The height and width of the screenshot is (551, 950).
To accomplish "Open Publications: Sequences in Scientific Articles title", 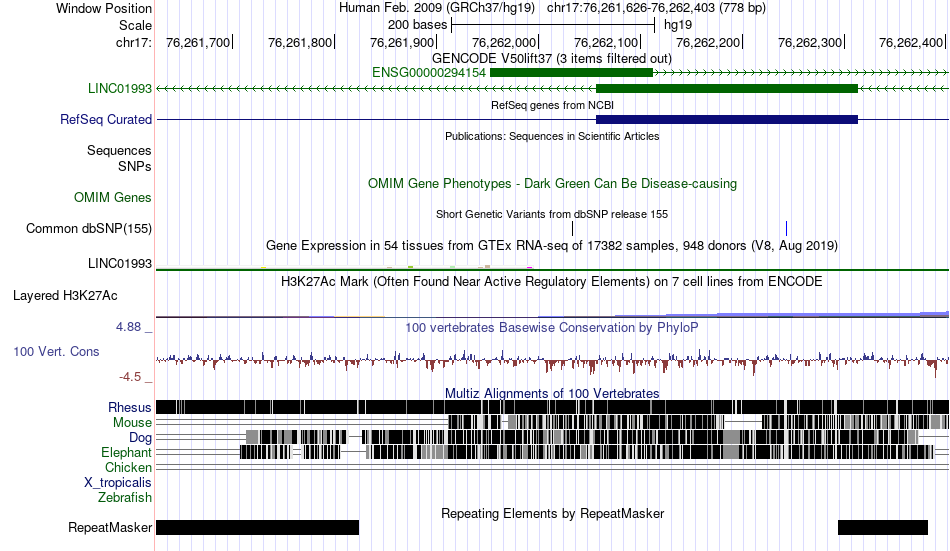I will (552, 136).
